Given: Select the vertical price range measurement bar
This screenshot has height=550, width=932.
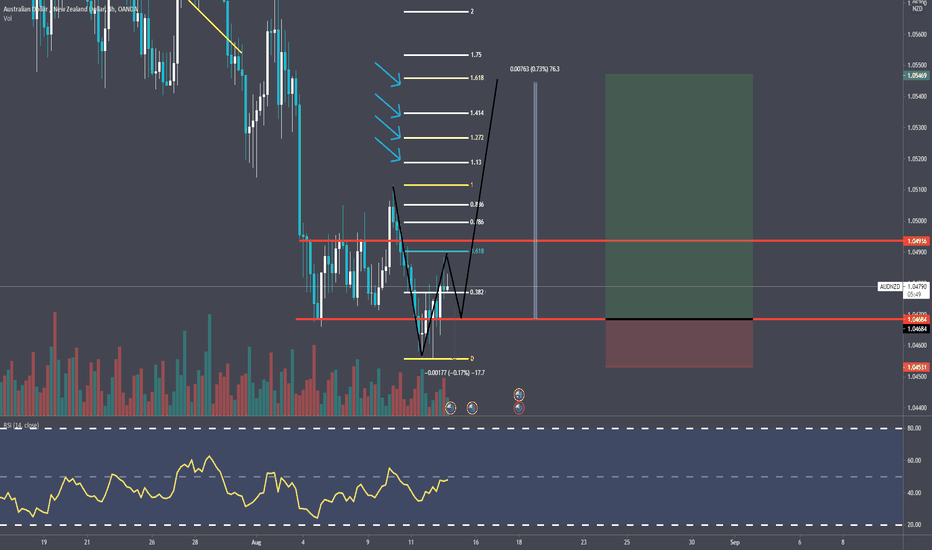Looking at the screenshot, I should tap(536, 200).
